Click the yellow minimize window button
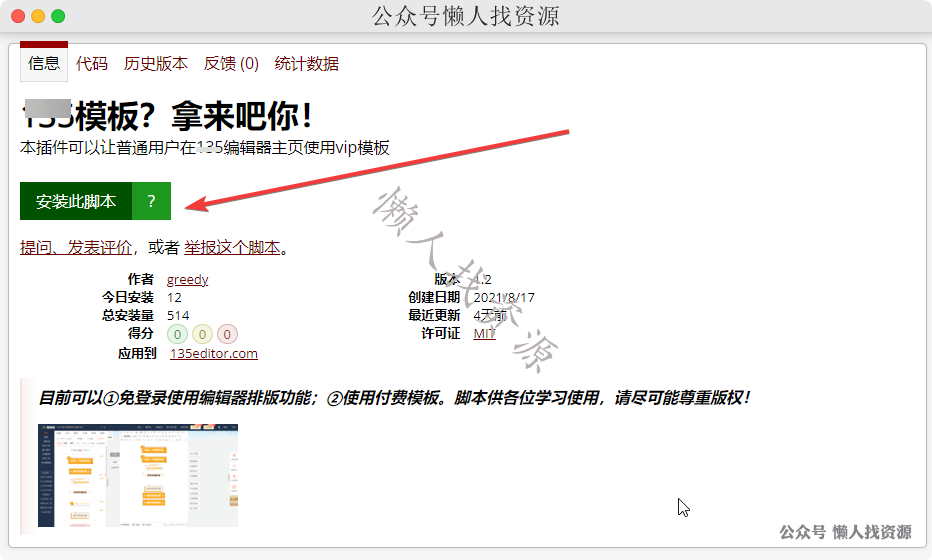The height and width of the screenshot is (560, 932). click(38, 16)
